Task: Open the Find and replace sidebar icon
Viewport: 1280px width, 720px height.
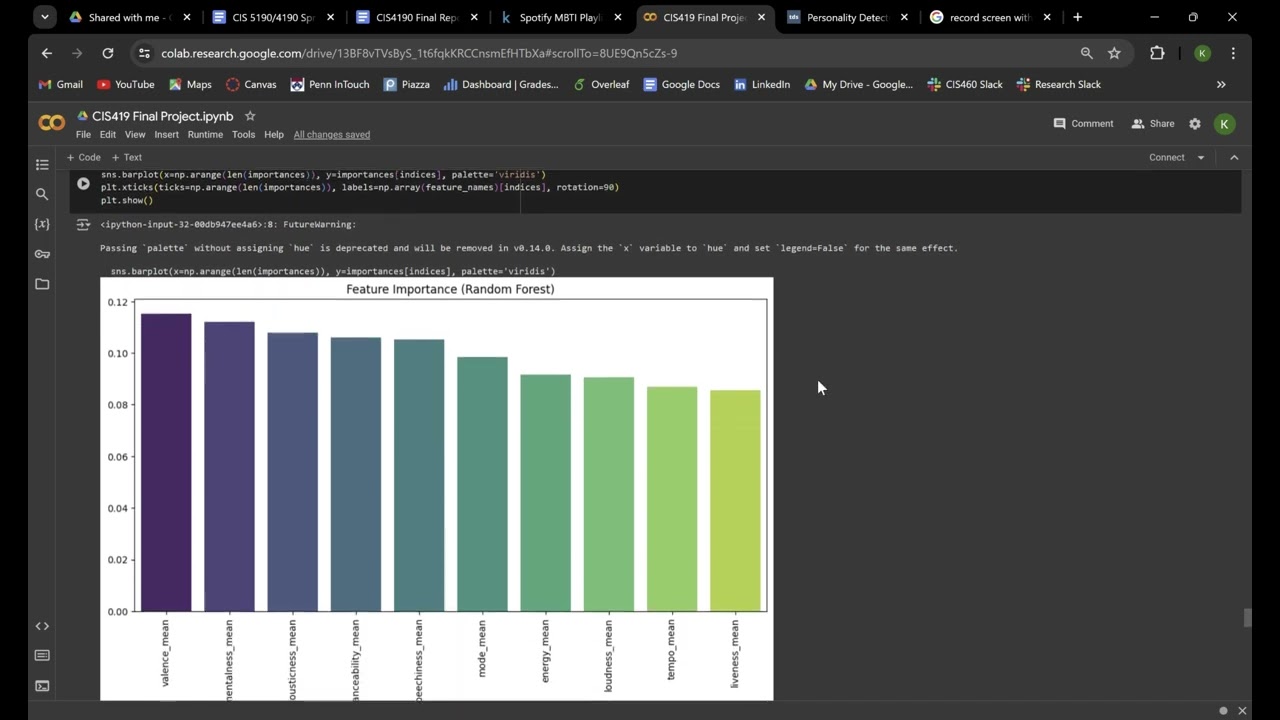Action: tap(42, 194)
